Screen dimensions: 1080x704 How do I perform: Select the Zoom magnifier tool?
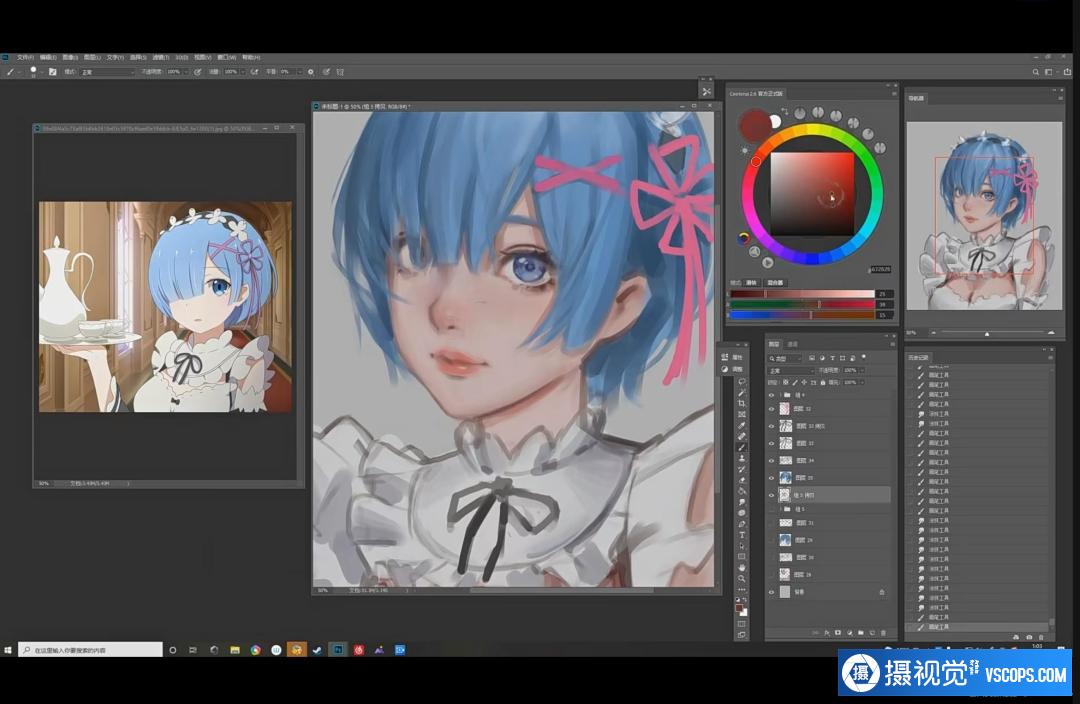[742, 579]
